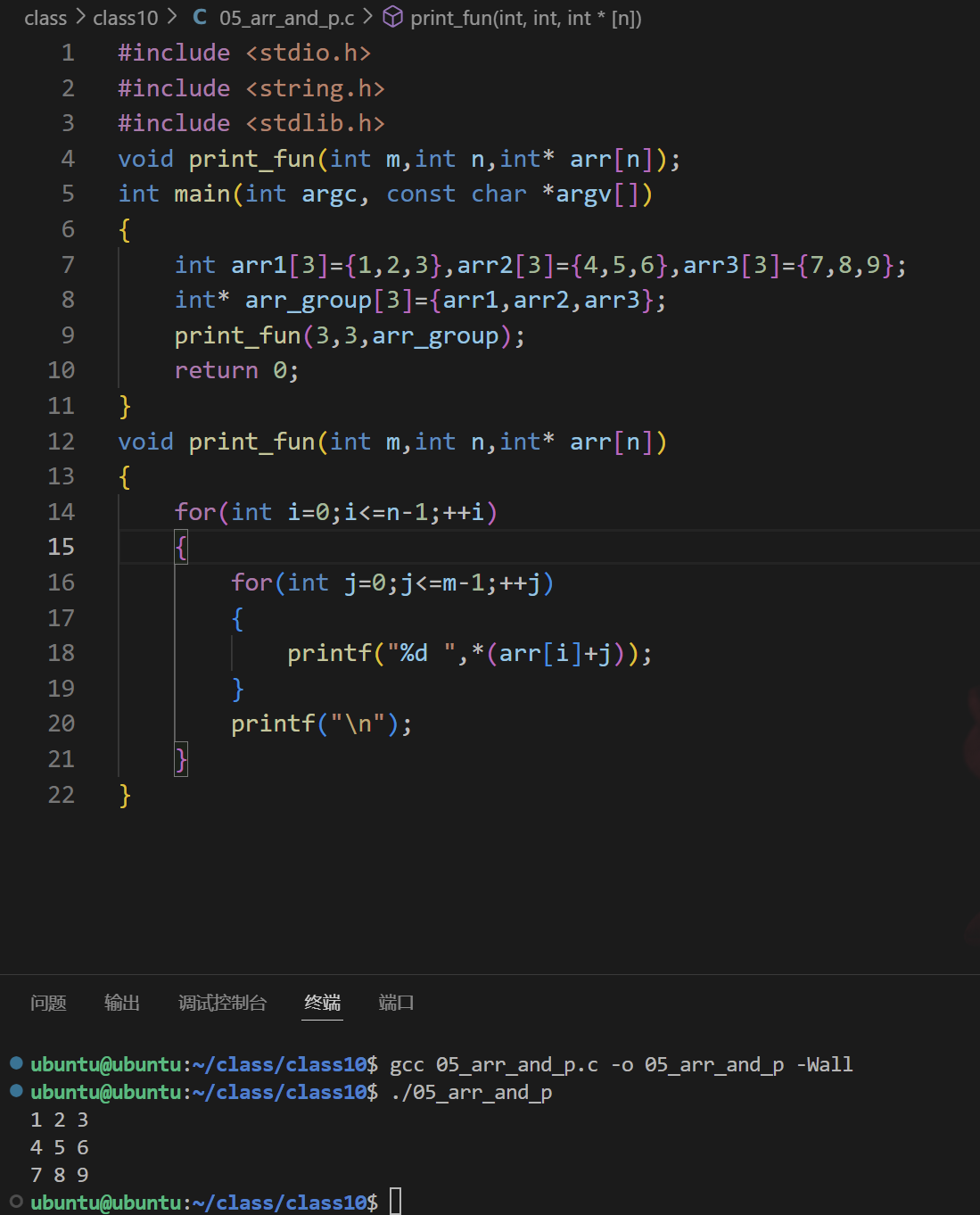
Task: Switch to the 问题 (Problems) panel tab
Action: pyautogui.click(x=48, y=1003)
